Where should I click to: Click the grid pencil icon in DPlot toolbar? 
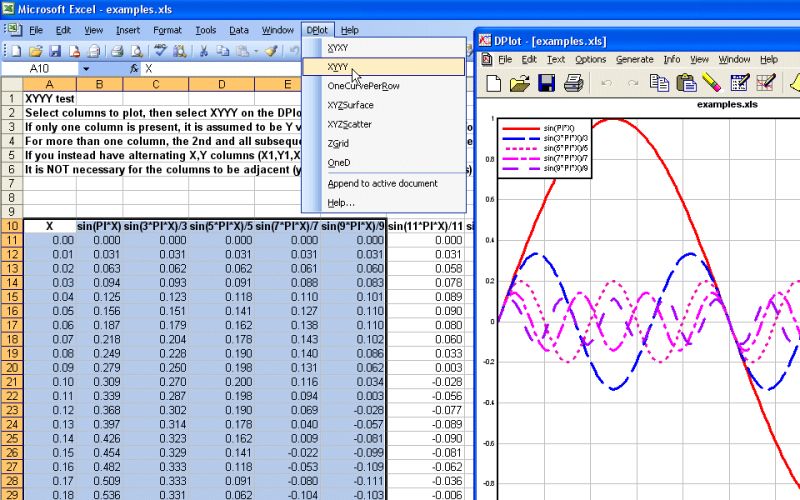tap(766, 83)
